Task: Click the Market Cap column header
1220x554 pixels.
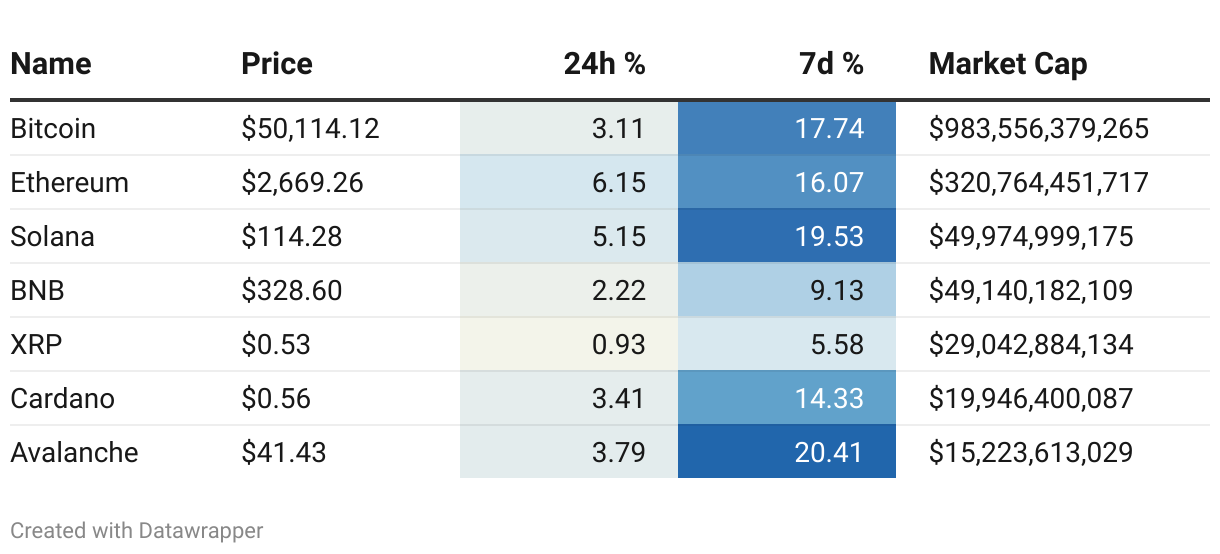Action: point(1008,65)
